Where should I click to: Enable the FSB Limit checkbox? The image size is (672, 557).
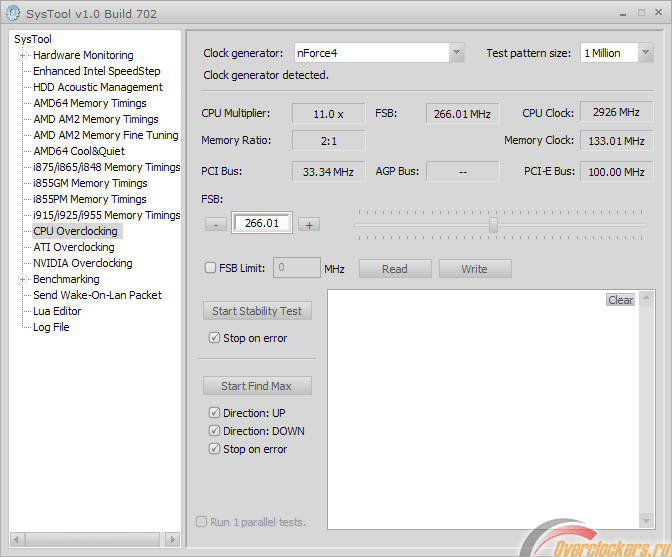click(x=210, y=268)
